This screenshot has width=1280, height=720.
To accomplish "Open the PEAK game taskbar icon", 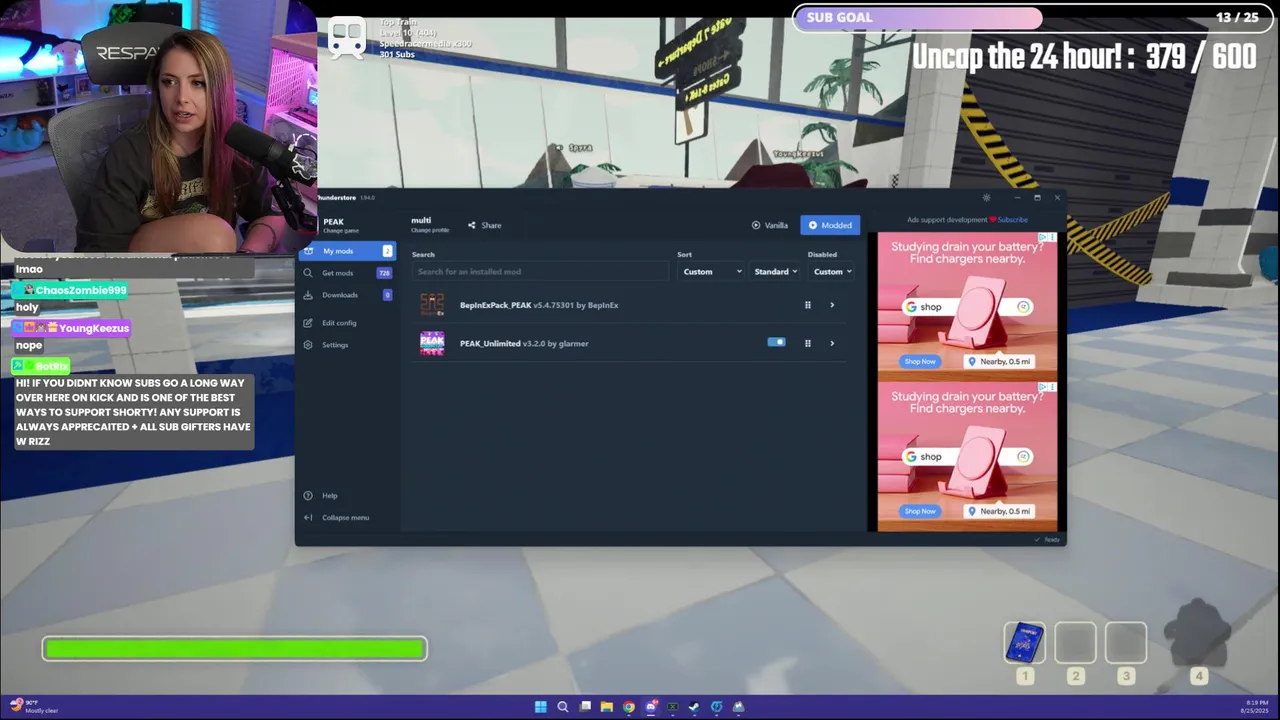I will coord(738,707).
